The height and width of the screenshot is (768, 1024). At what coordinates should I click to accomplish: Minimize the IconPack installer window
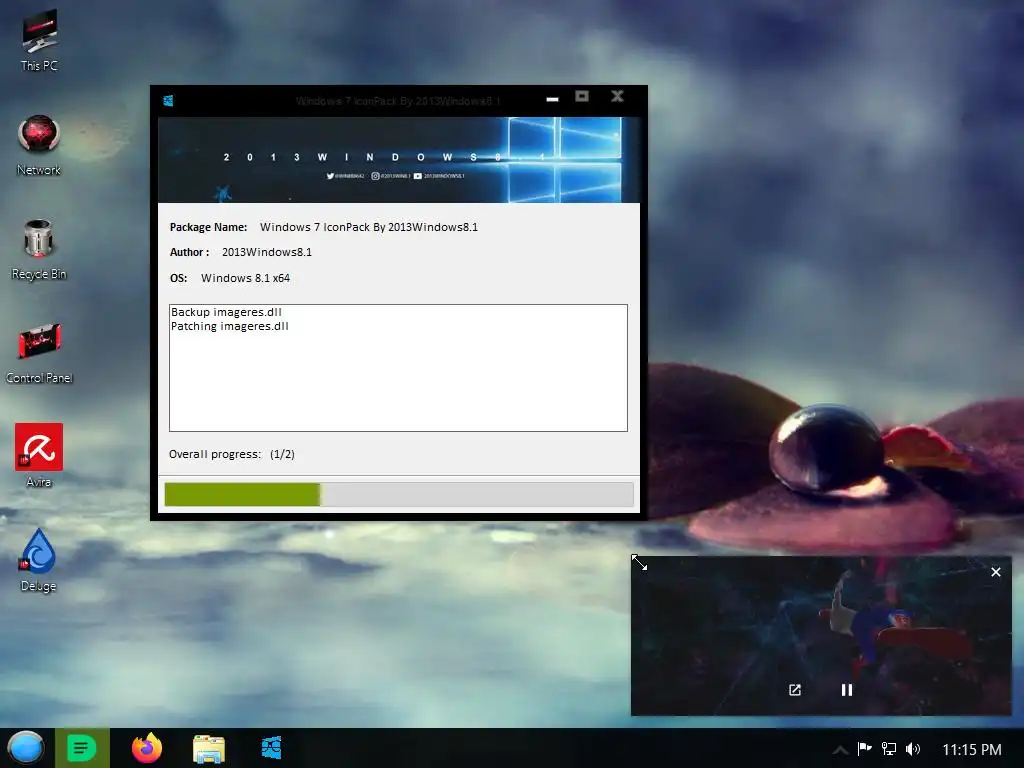click(x=552, y=99)
